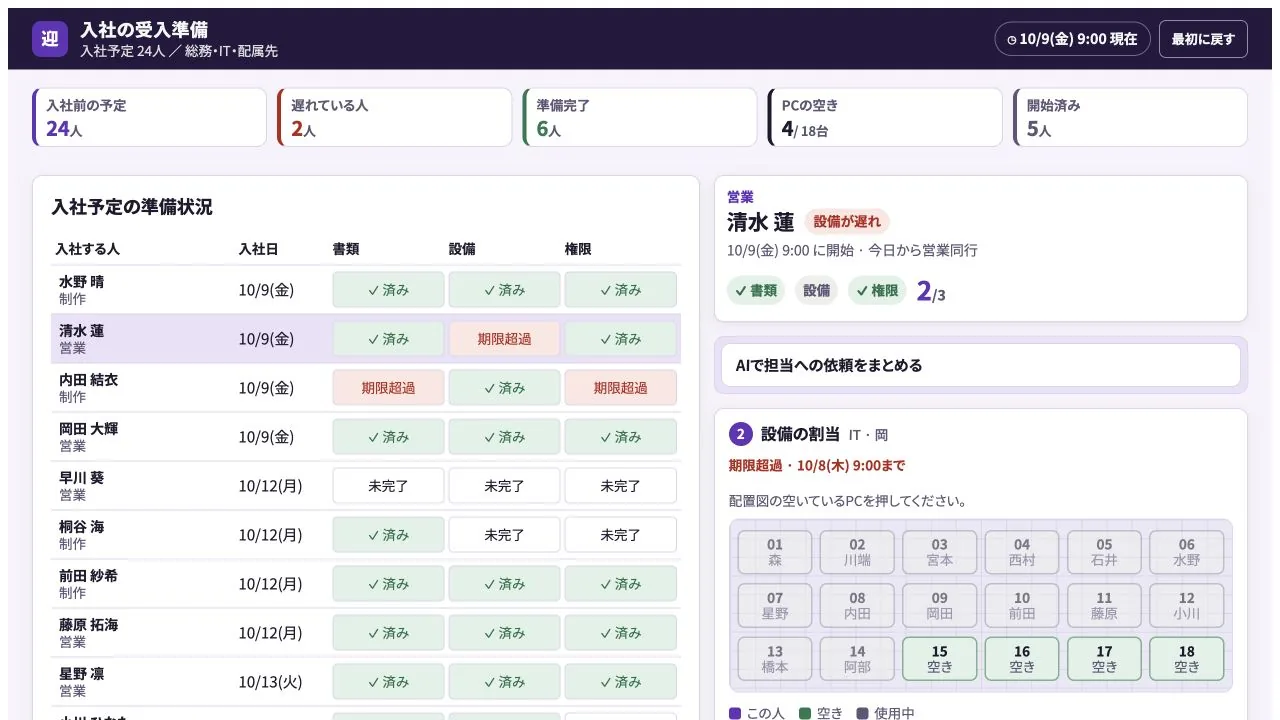Click occupied seat 03 宮本
This screenshot has width=1280, height=720.
pos(940,552)
